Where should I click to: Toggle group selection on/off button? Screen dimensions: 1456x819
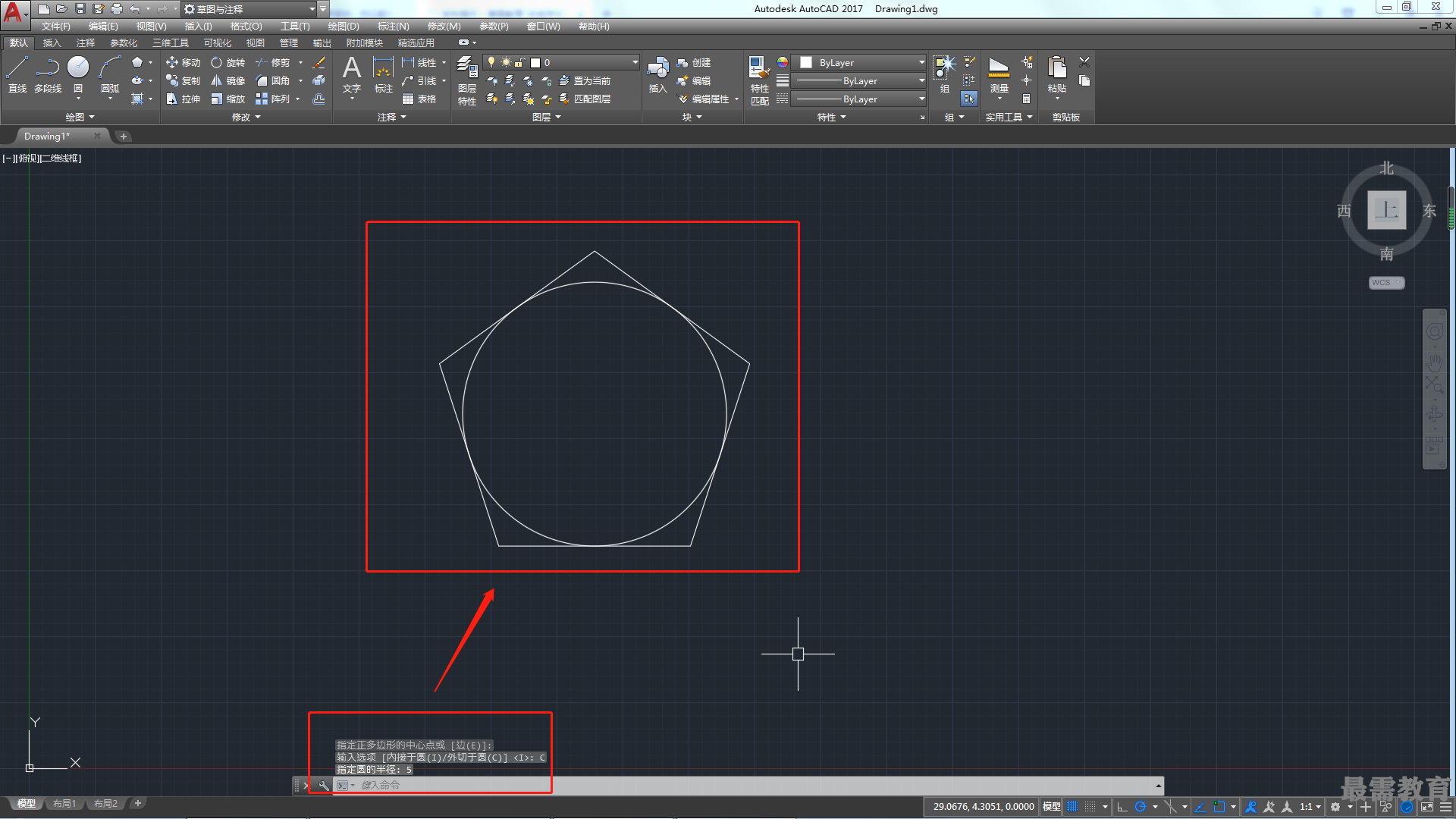pos(969,99)
